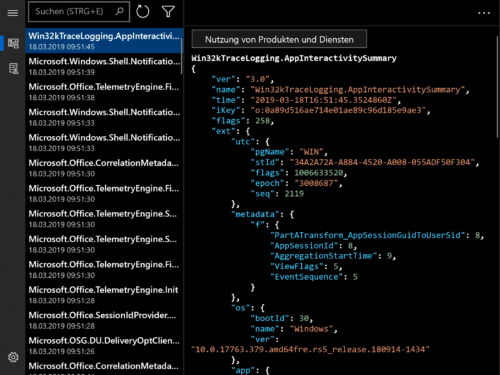Screen dimensions: 500x375
Task: Open the three-dots more menu
Action: [484, 13]
